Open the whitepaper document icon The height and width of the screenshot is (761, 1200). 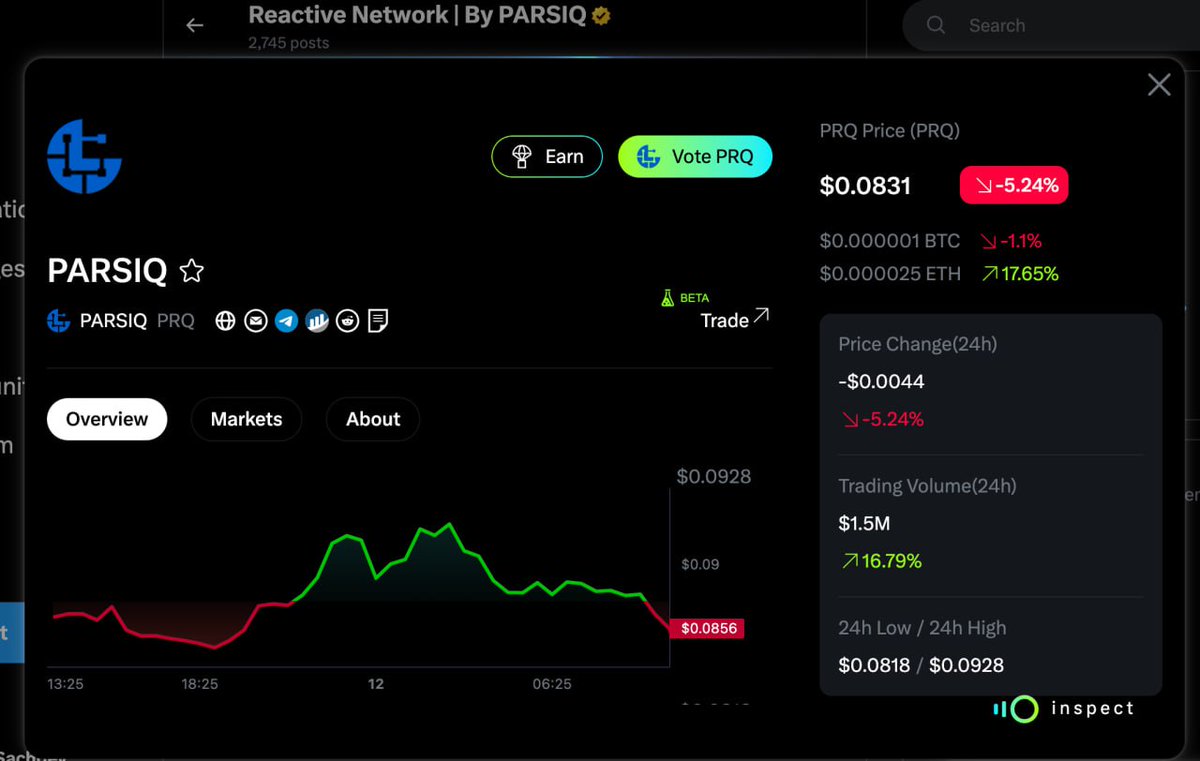tap(378, 321)
